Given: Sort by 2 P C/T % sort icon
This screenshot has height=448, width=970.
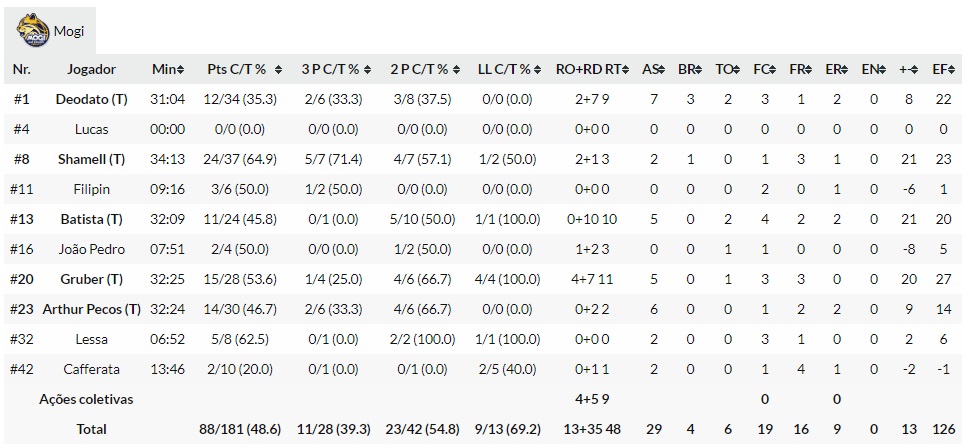Looking at the screenshot, I should click(x=457, y=70).
